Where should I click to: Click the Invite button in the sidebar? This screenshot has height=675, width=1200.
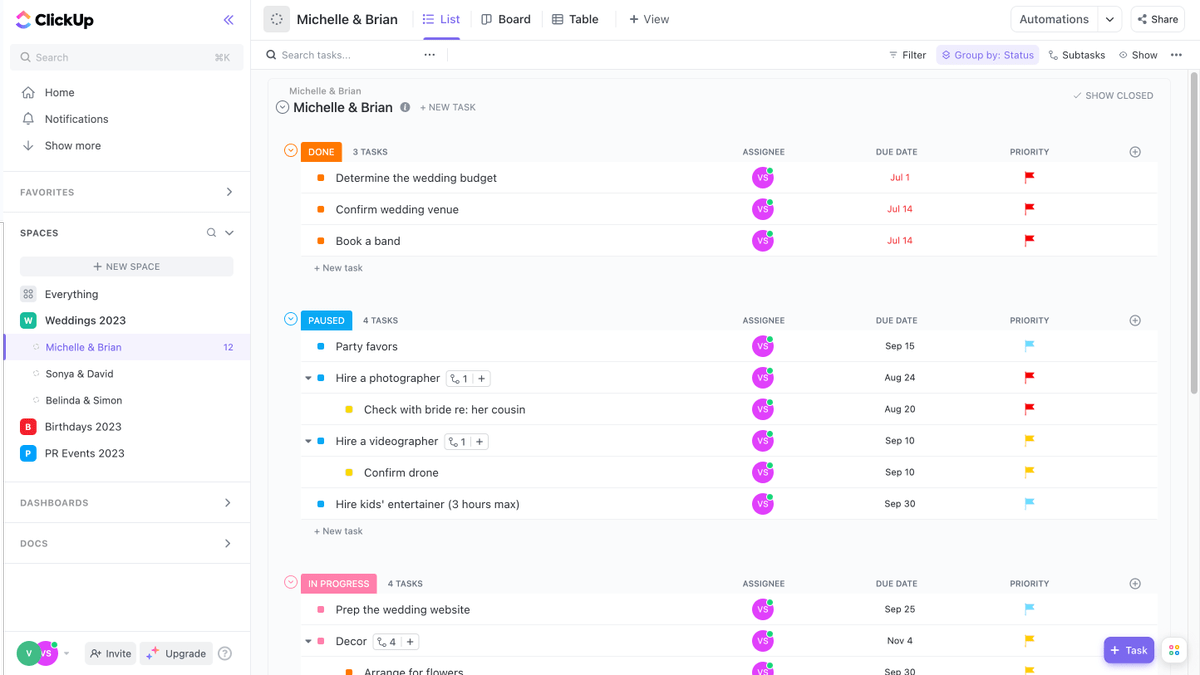tap(110, 652)
